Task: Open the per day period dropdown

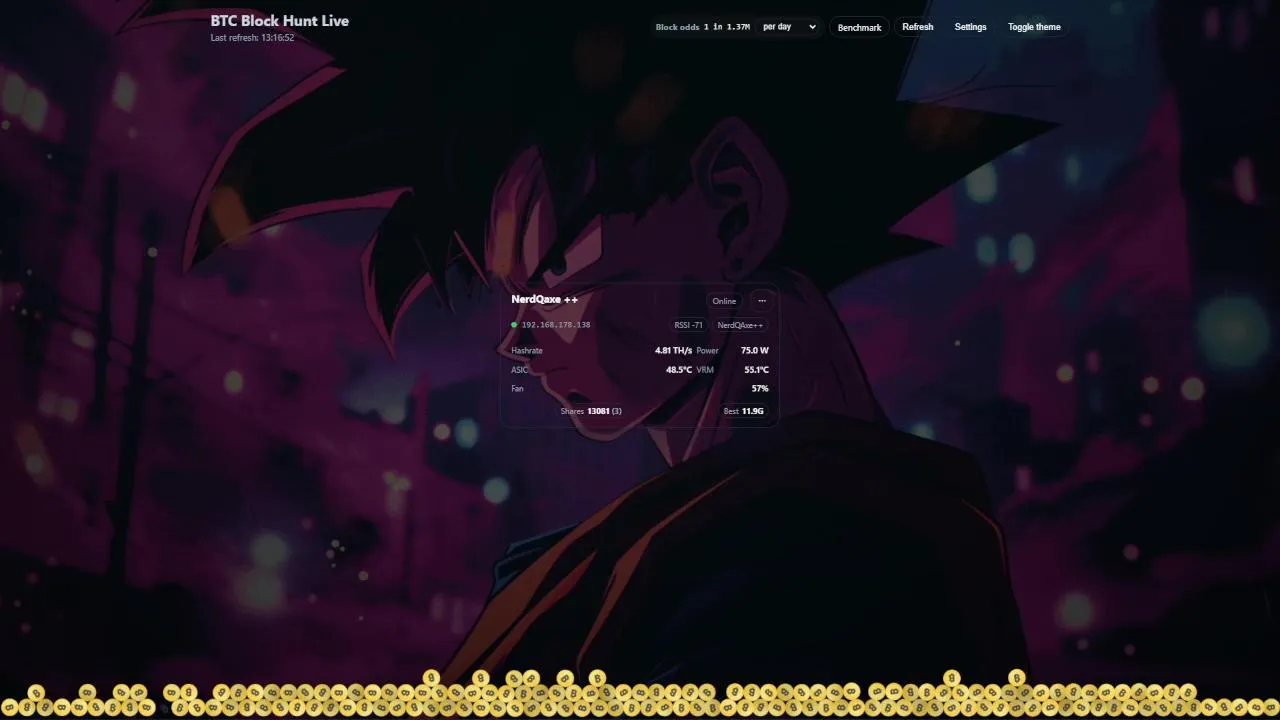Action: (x=788, y=27)
